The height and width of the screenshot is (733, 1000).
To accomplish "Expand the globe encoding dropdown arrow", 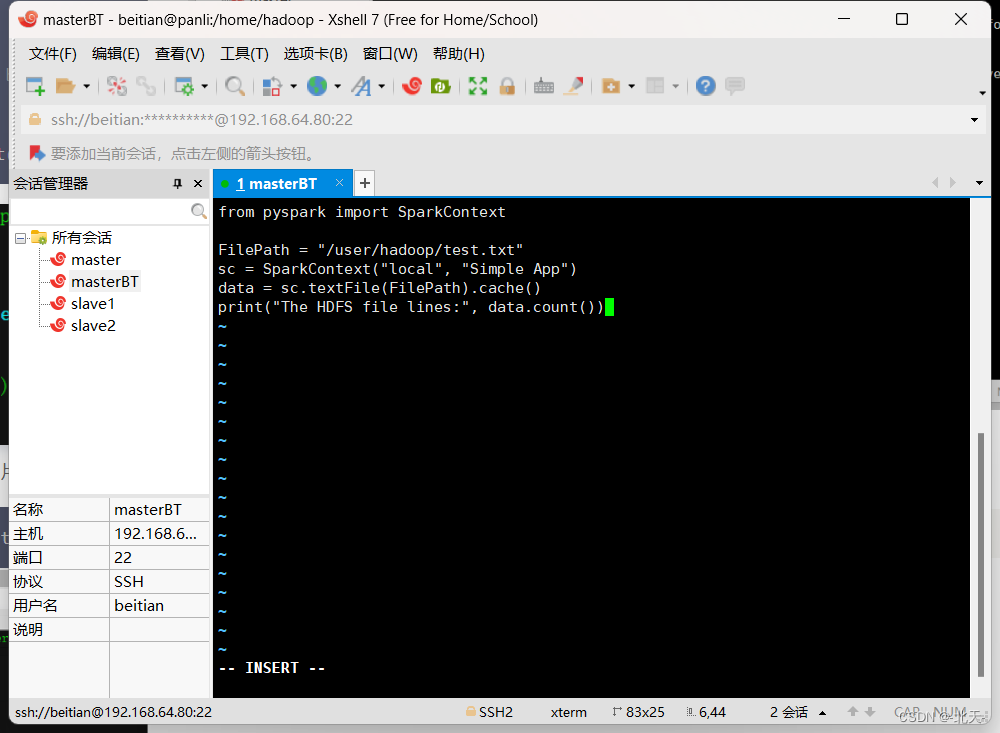I will 337,86.
